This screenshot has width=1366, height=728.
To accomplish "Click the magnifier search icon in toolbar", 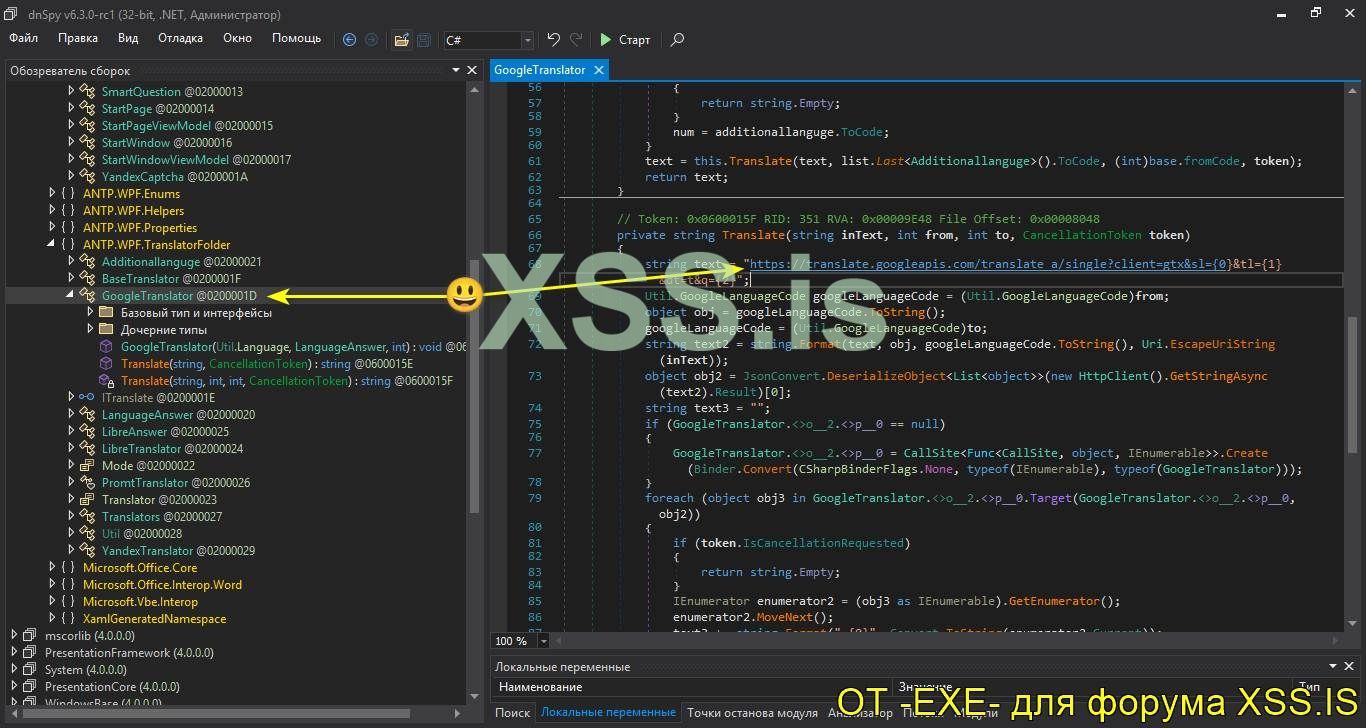I will (677, 39).
